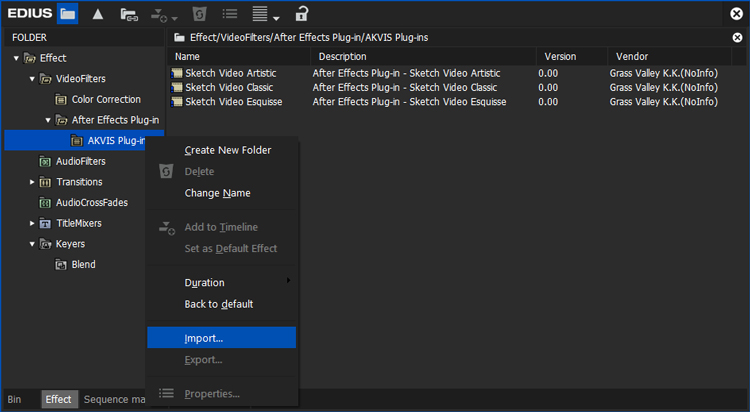This screenshot has height=412, width=750.
Task: Click the Sketch Video Artistic version 0.00
Action: point(548,73)
